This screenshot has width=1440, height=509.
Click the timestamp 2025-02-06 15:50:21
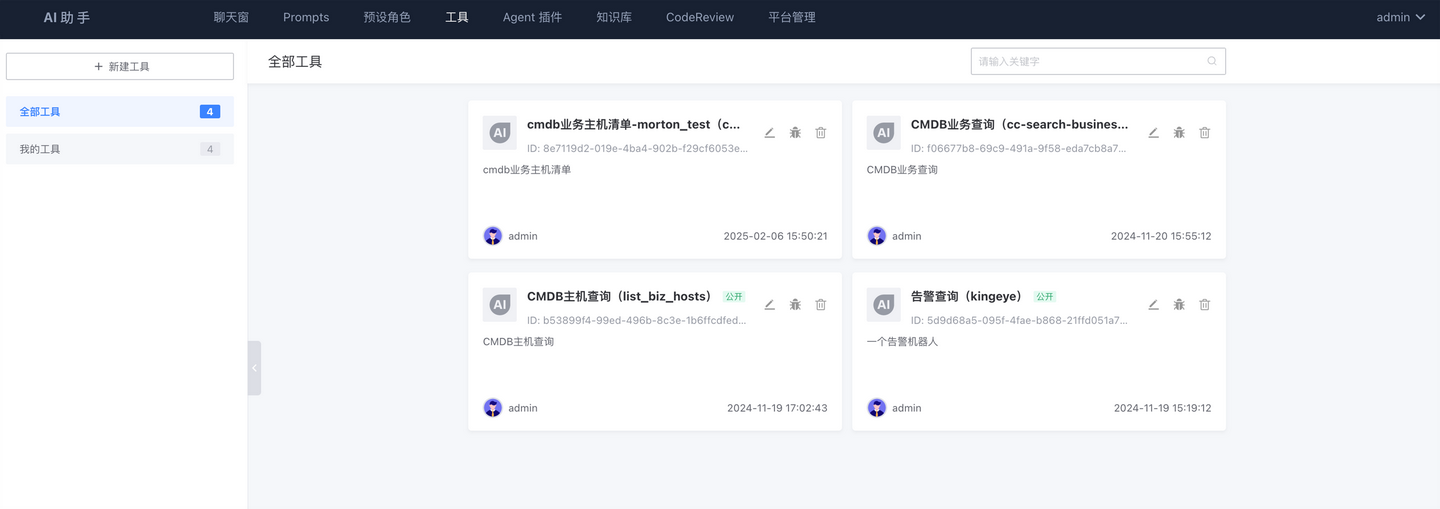click(x=775, y=236)
